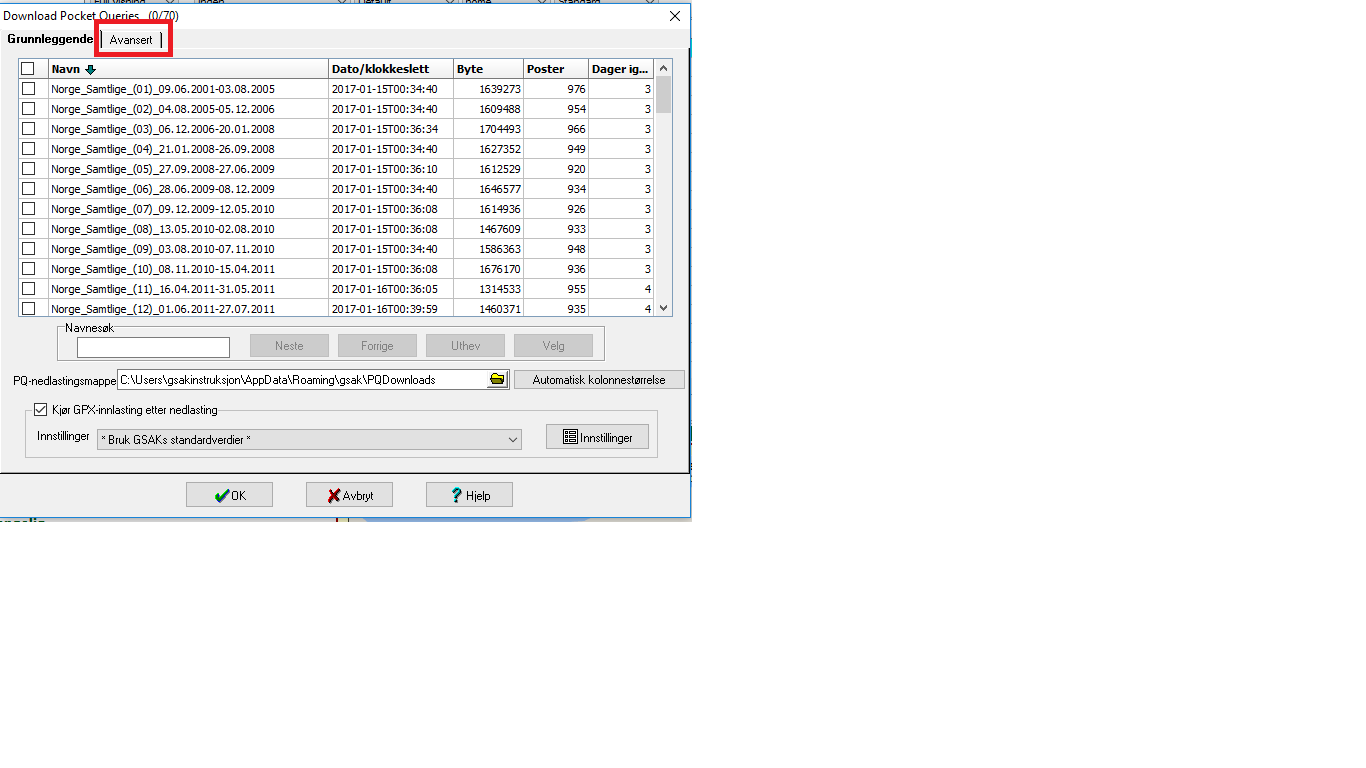Click the Forrige button

[377, 346]
